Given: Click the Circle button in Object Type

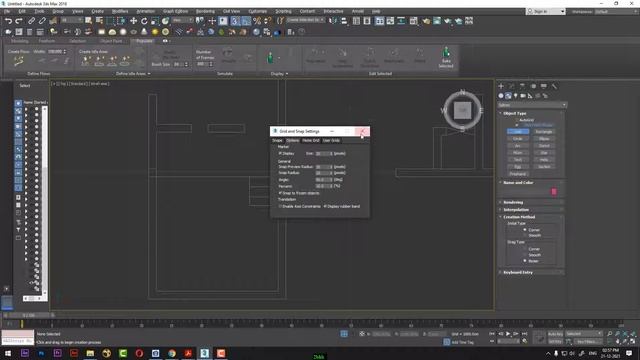Looking at the screenshot, I should [x=518, y=139].
